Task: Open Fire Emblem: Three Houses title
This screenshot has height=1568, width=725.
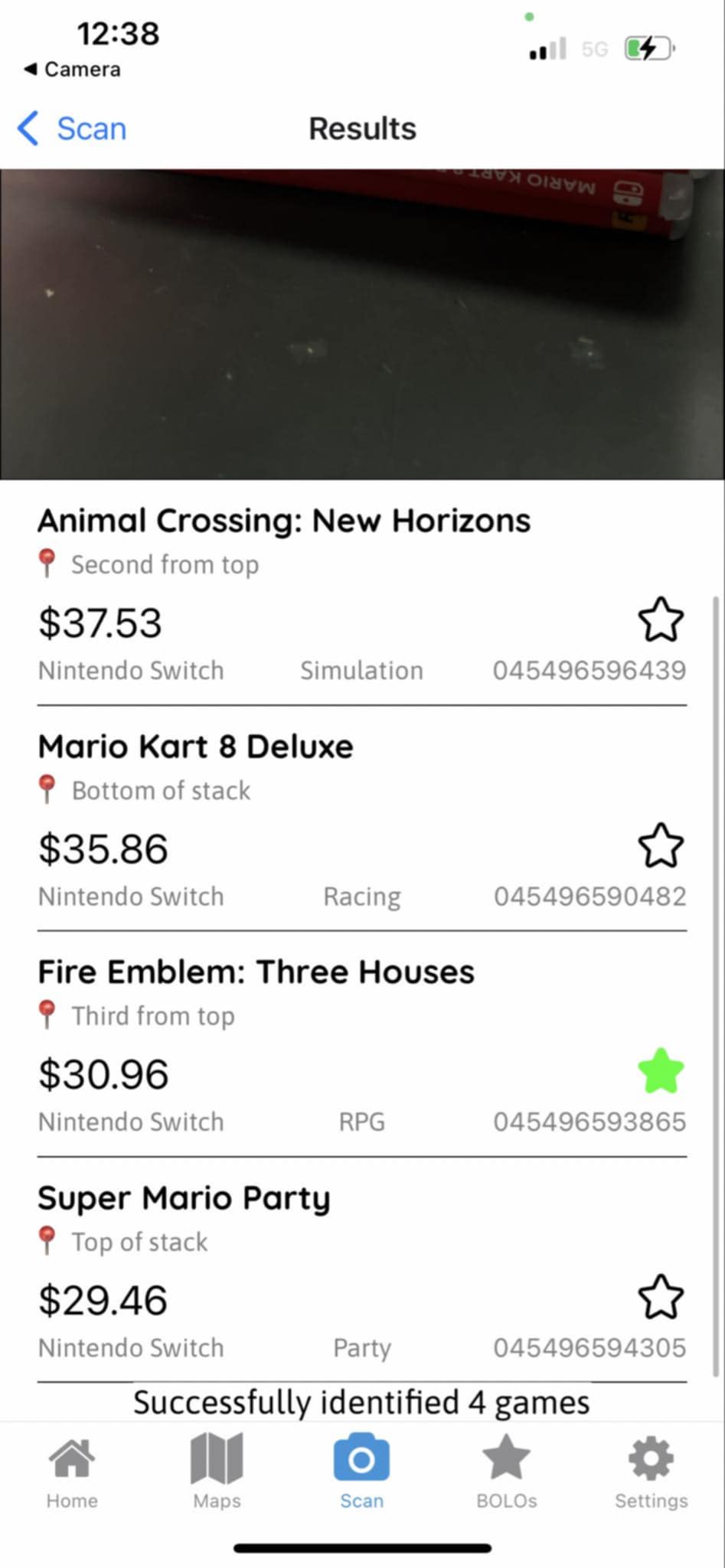Action: point(256,972)
